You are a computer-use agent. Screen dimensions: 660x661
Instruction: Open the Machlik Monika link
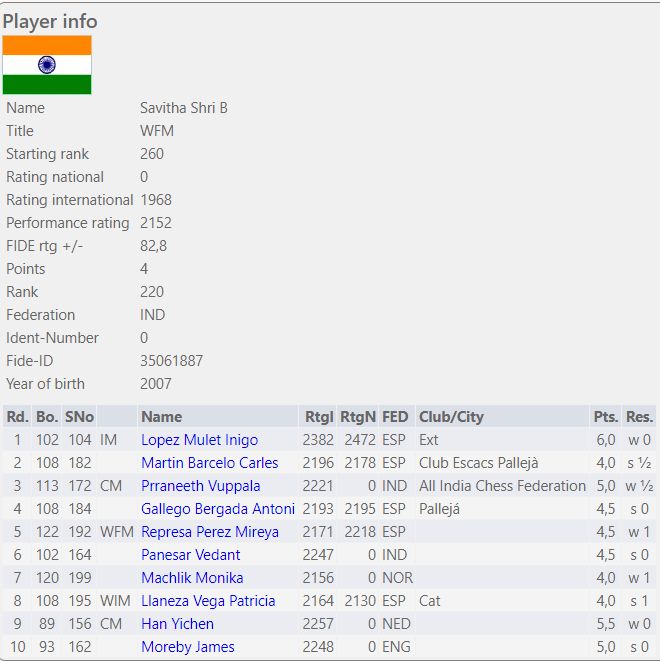pos(192,578)
